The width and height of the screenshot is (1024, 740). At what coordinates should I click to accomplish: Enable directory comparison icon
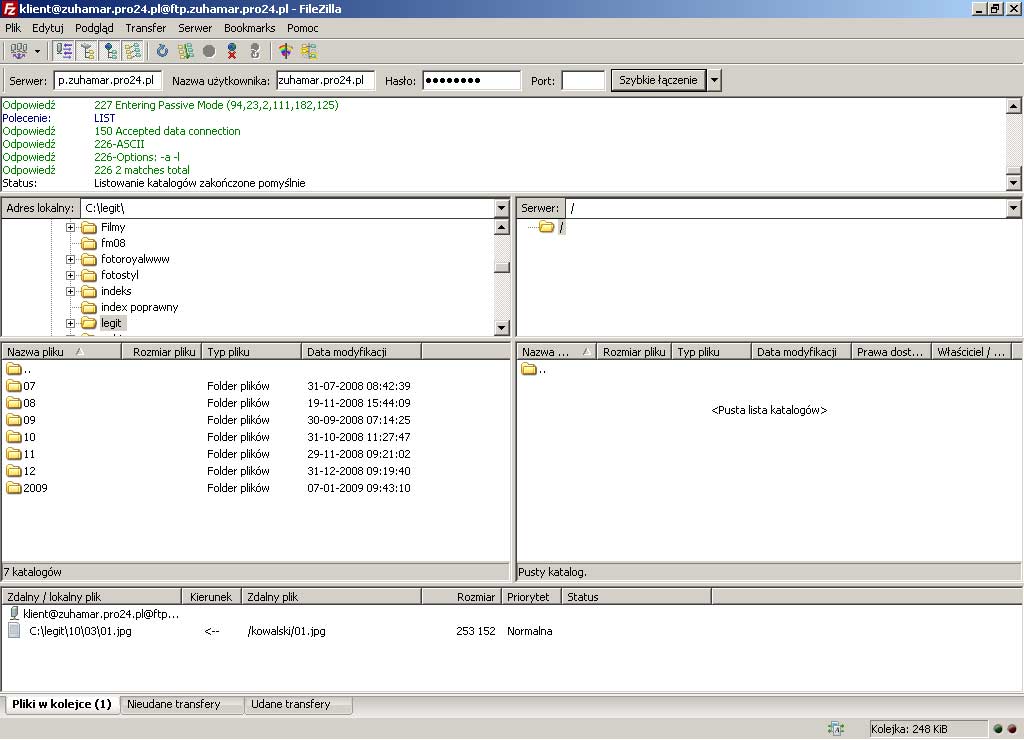309,51
